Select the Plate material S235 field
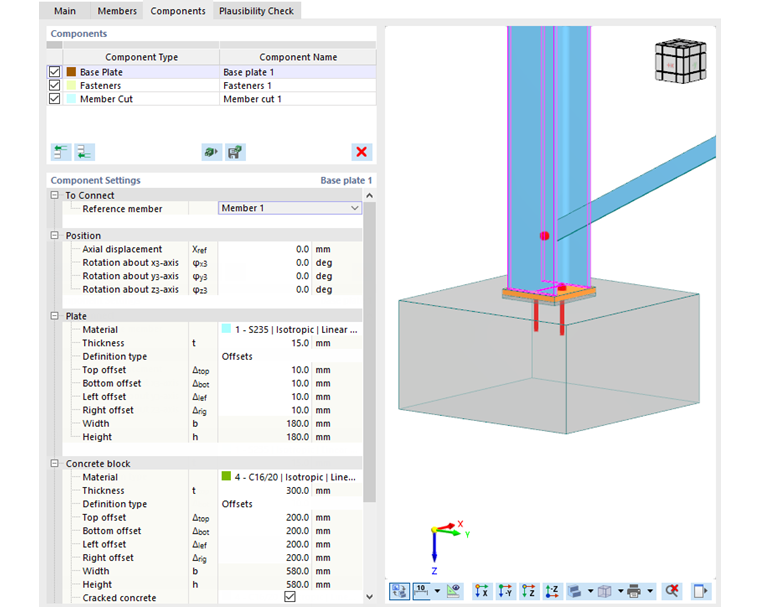Image resolution: width=760 pixels, height=607 pixels. click(x=290, y=329)
